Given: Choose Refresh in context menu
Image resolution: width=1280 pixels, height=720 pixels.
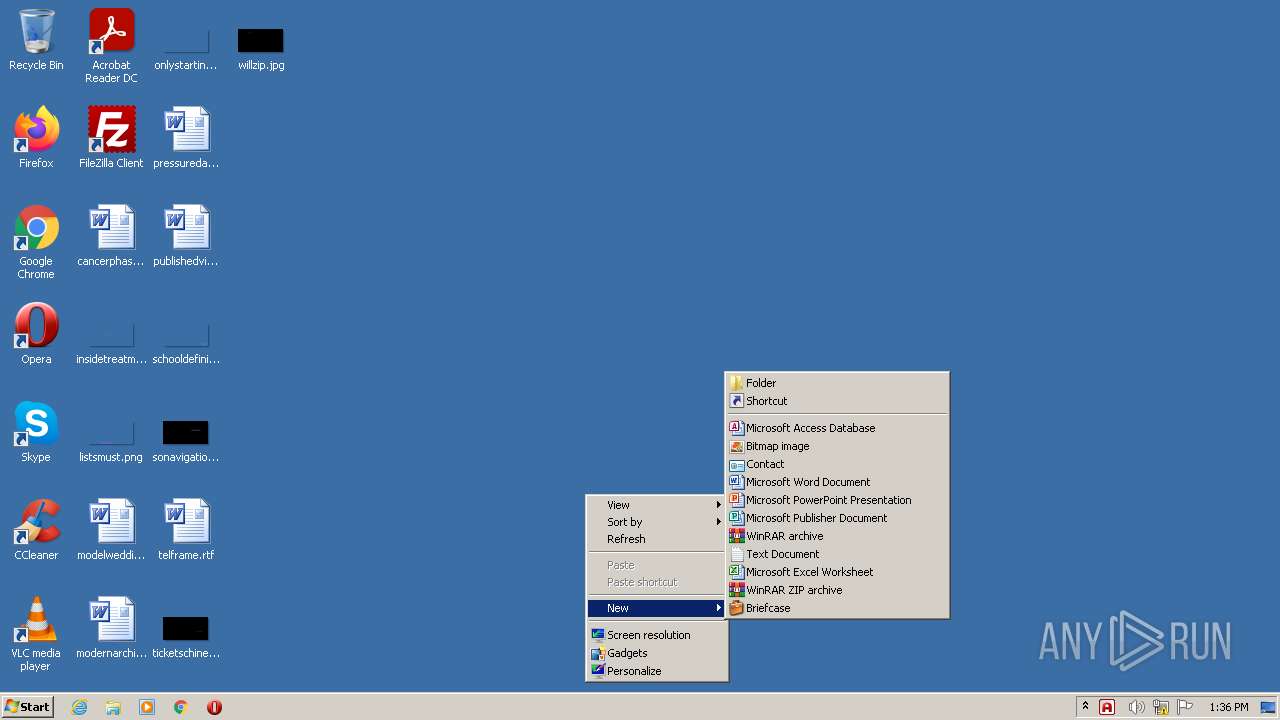Looking at the screenshot, I should click(x=656, y=539).
